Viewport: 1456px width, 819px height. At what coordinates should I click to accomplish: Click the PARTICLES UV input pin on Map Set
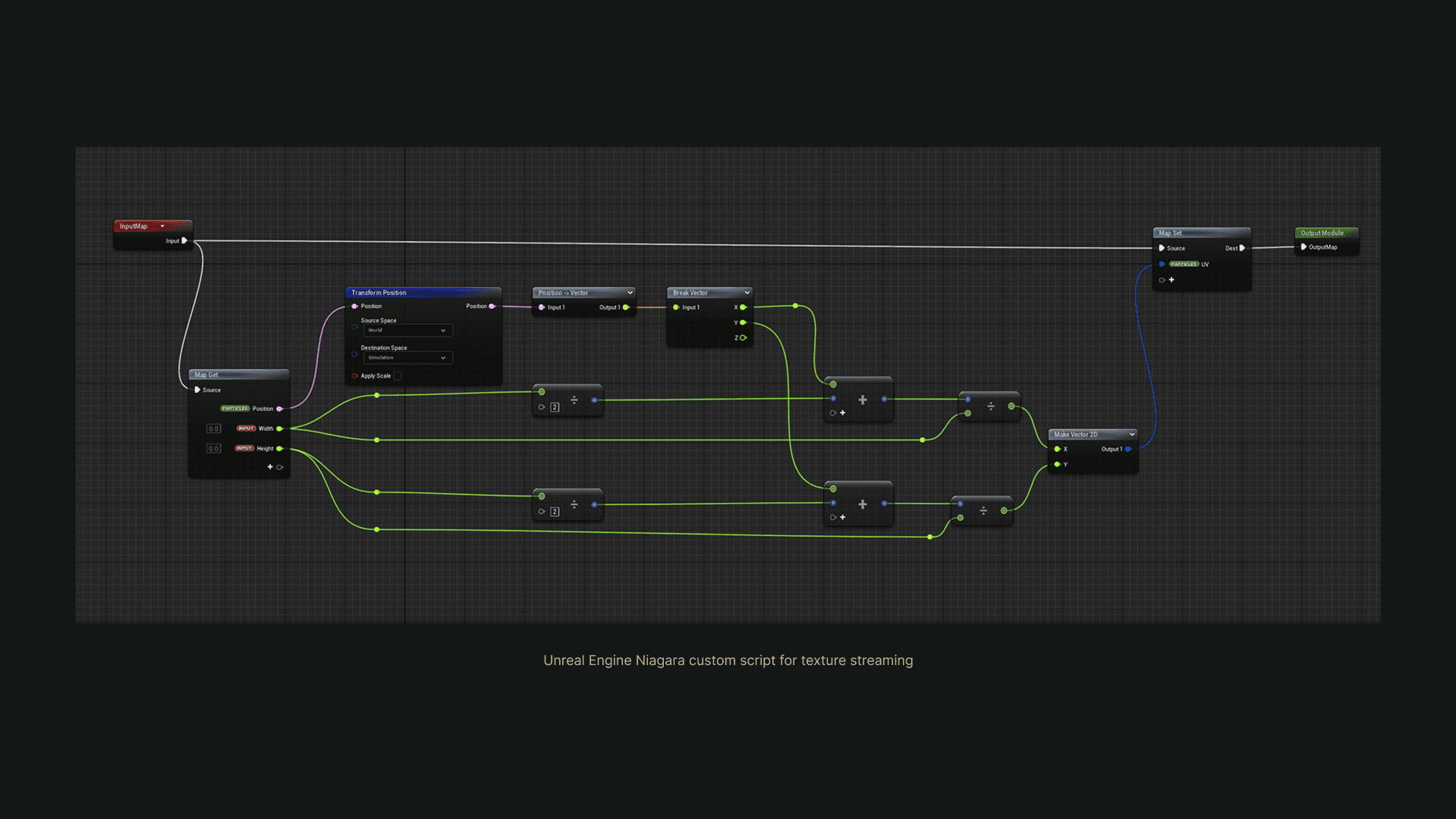coord(1162,264)
